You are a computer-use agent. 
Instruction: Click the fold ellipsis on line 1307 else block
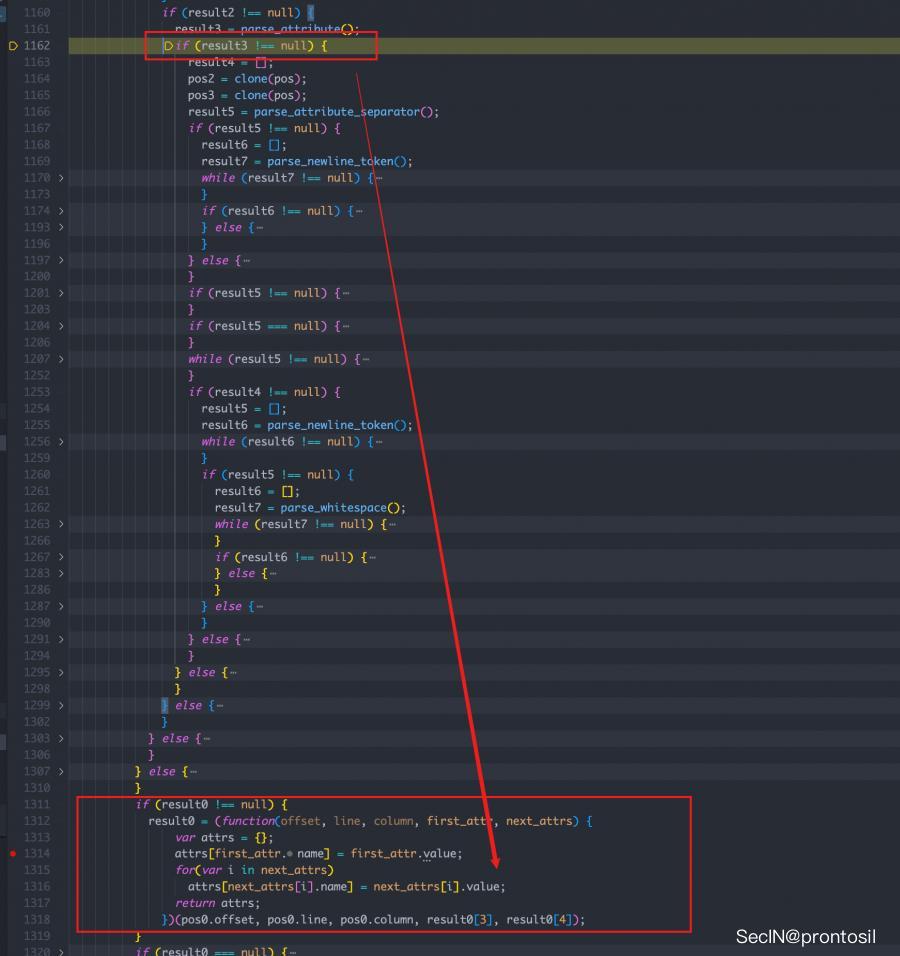click(x=193, y=771)
